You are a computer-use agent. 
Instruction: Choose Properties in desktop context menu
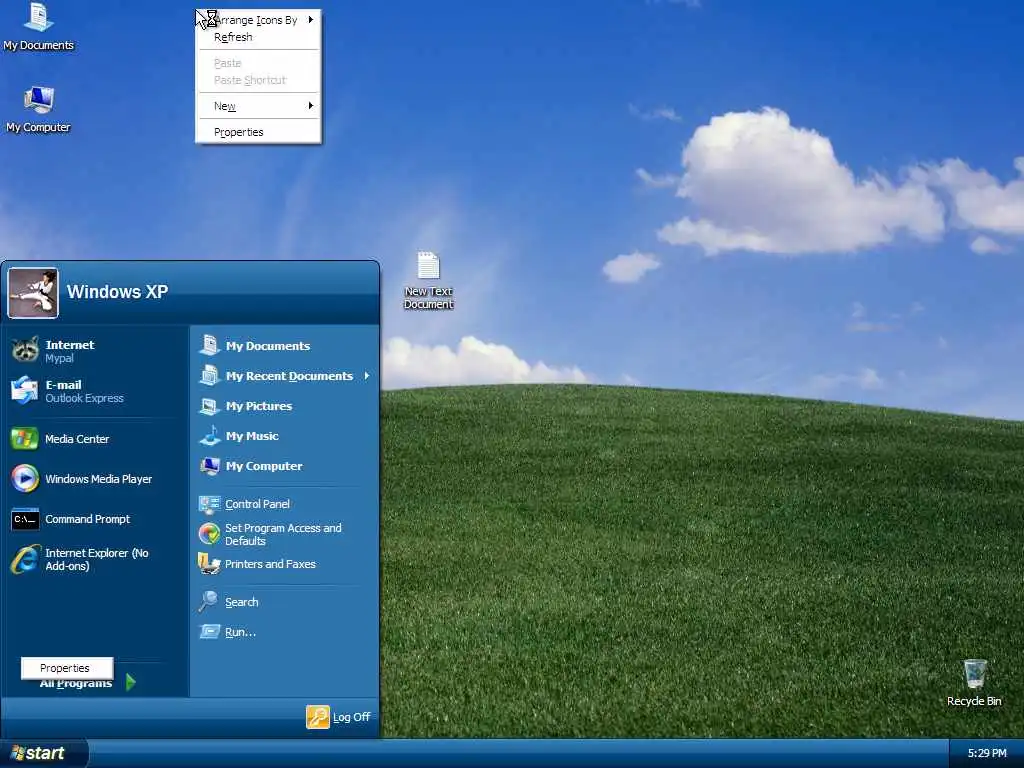pos(259,132)
